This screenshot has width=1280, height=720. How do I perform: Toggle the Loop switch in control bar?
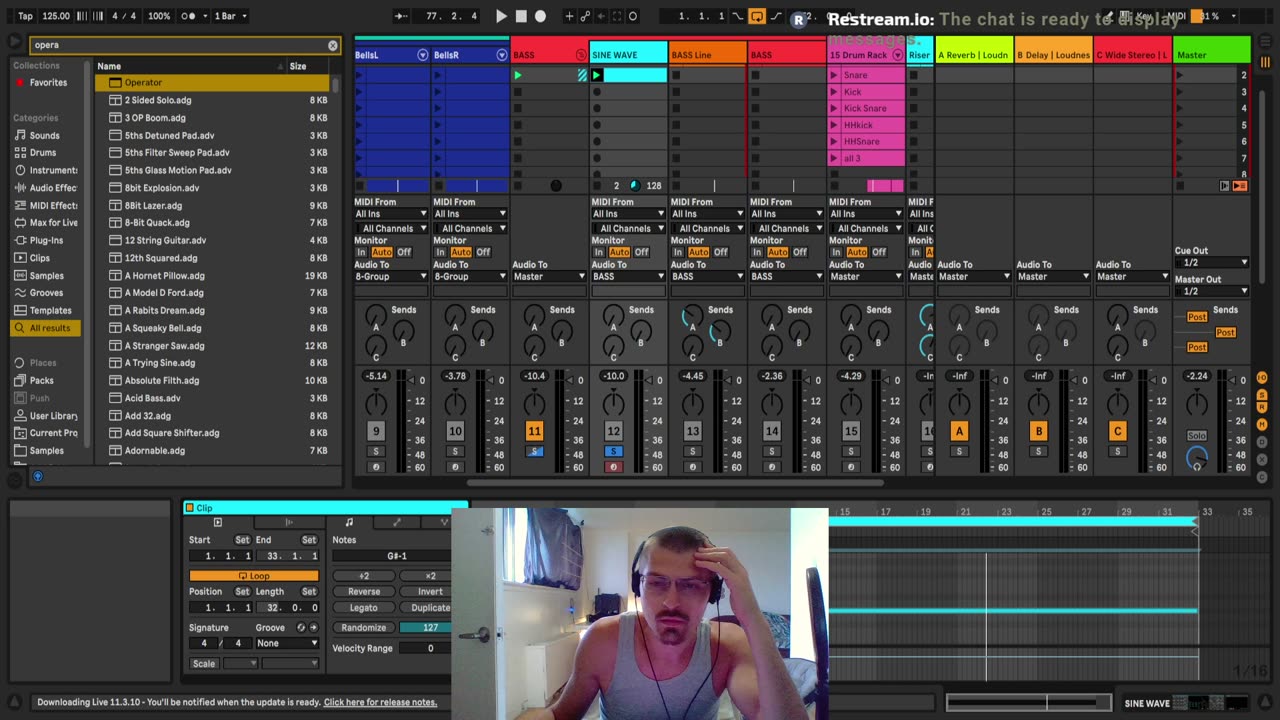[757, 16]
